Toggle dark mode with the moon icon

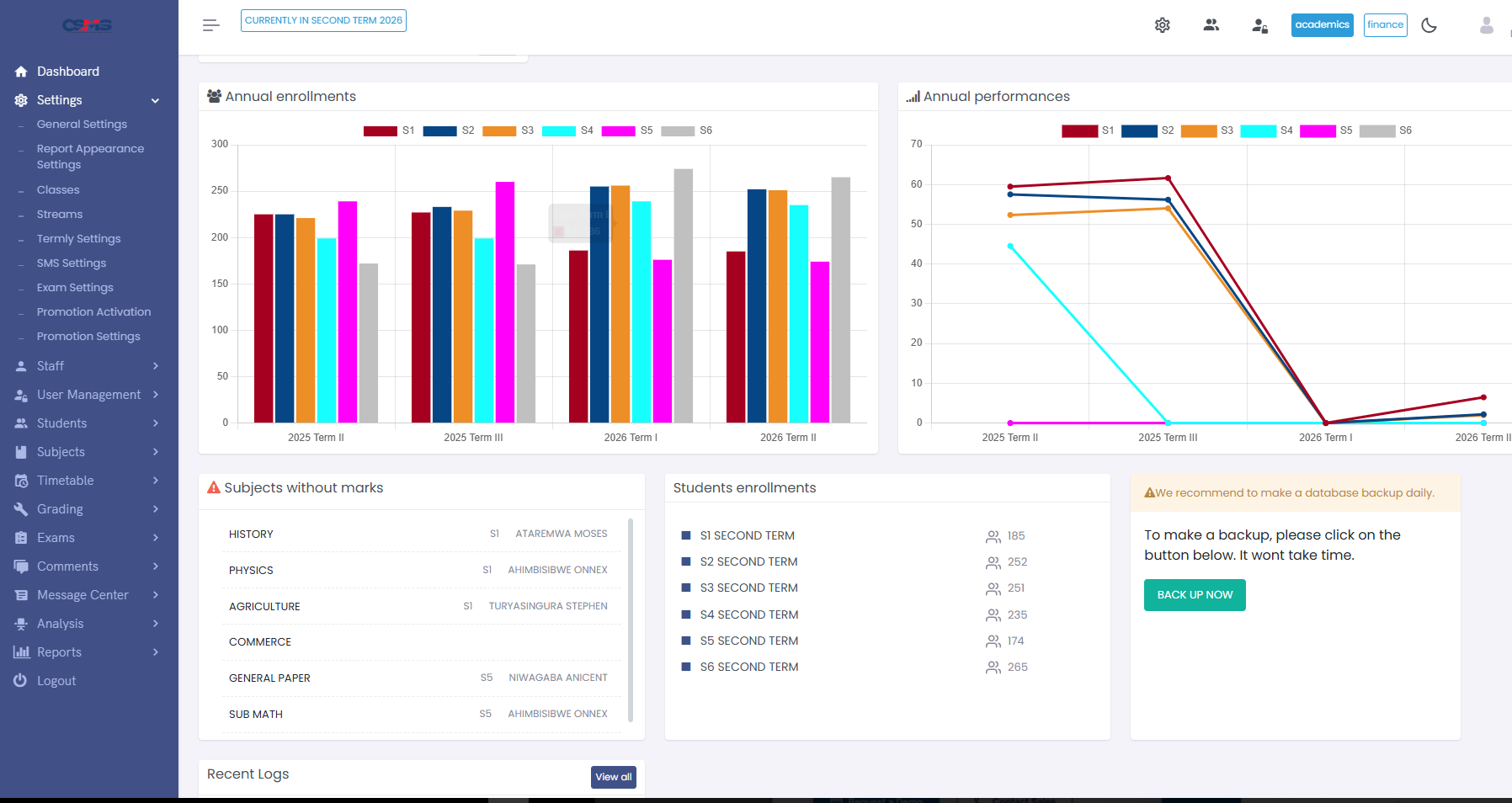1429,25
